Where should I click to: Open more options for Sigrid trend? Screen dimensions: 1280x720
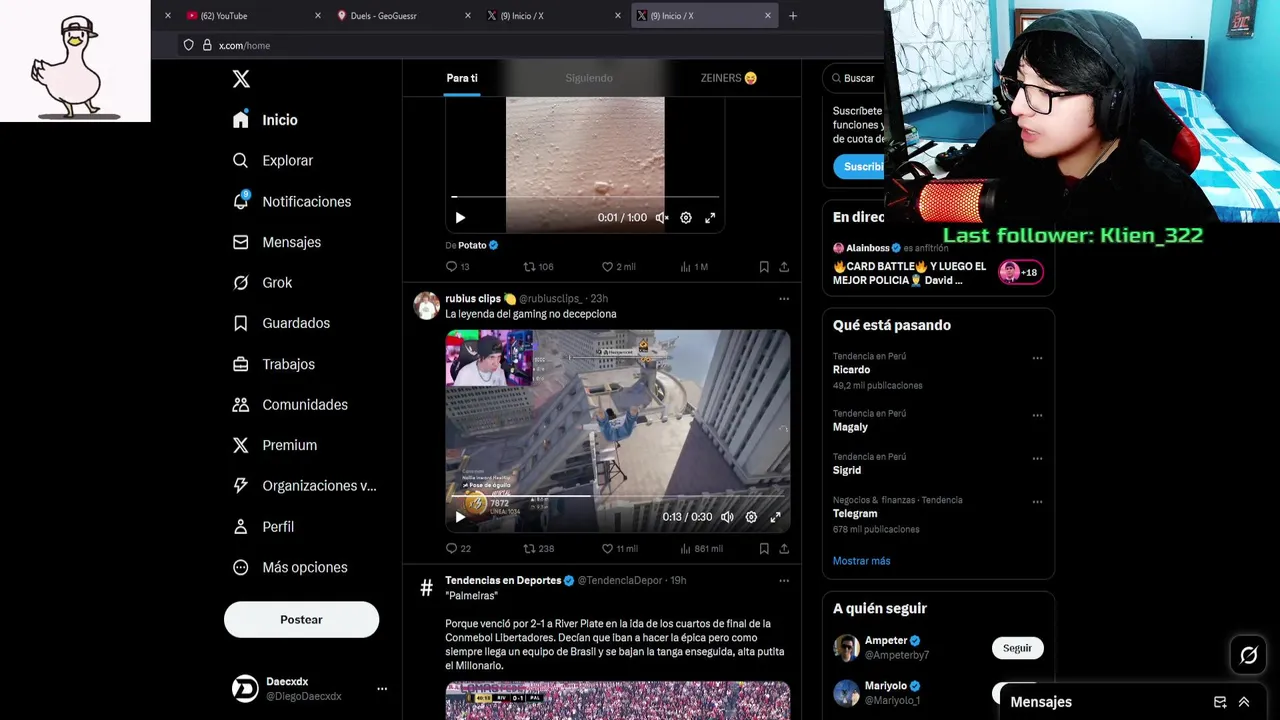click(1037, 458)
